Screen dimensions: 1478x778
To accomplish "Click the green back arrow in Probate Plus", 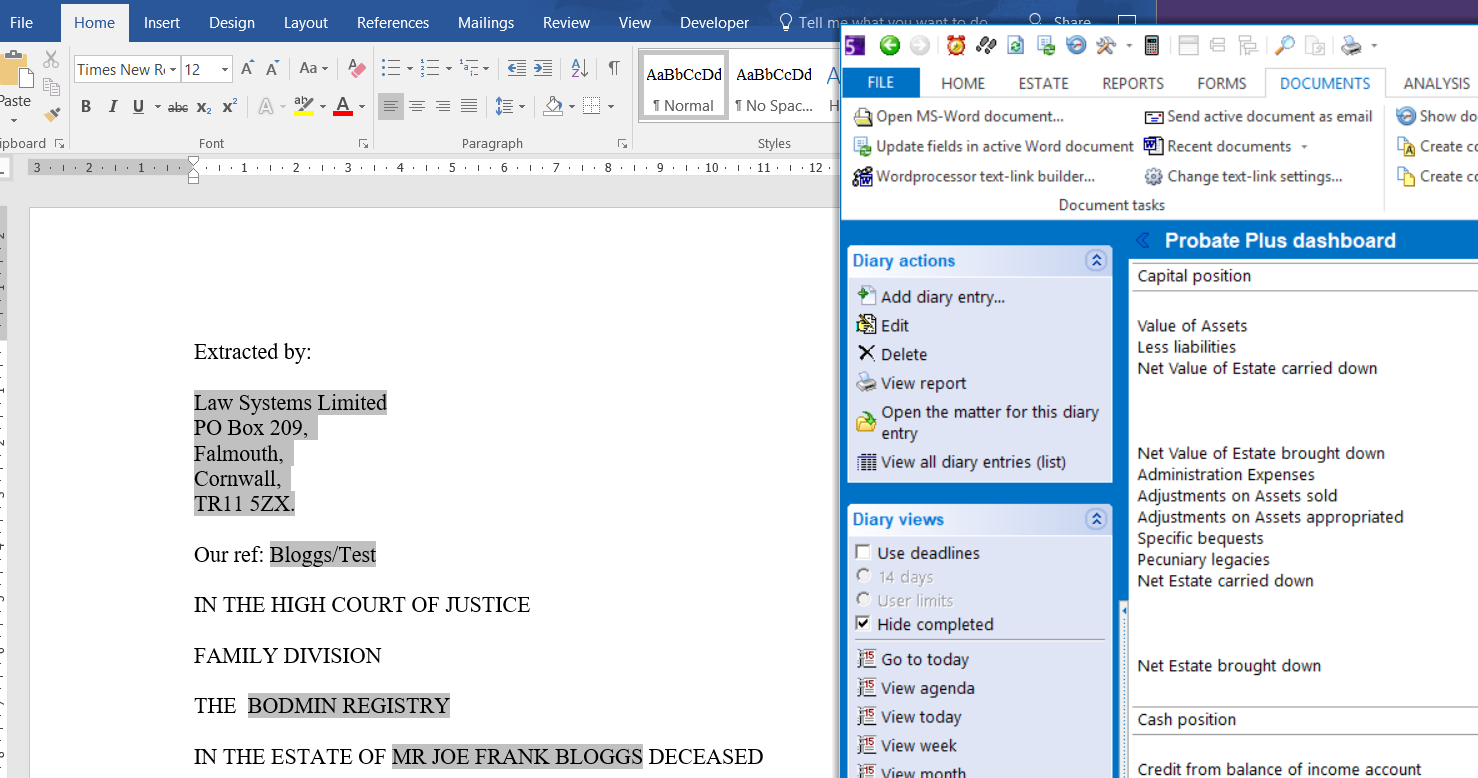I will coord(889,45).
